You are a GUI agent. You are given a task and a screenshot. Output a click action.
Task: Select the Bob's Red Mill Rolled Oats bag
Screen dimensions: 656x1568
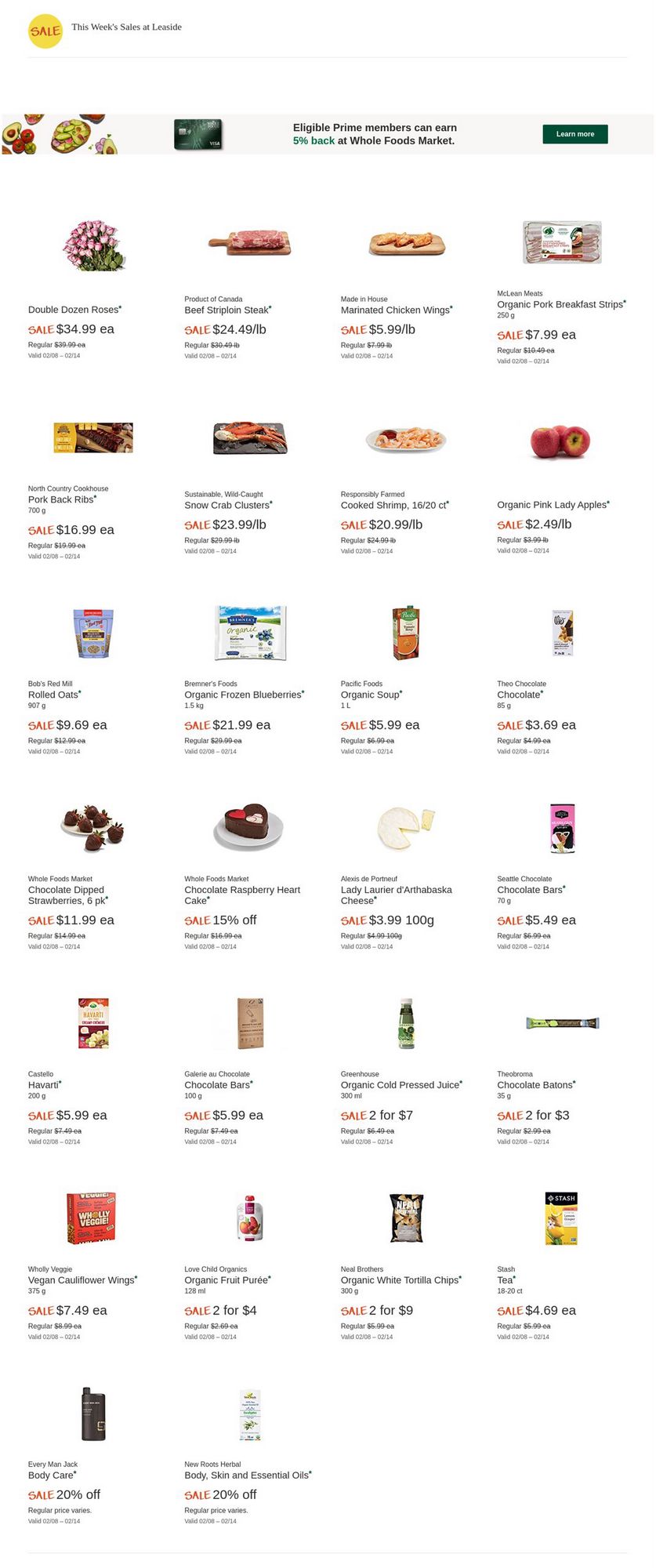pyautogui.click(x=93, y=633)
